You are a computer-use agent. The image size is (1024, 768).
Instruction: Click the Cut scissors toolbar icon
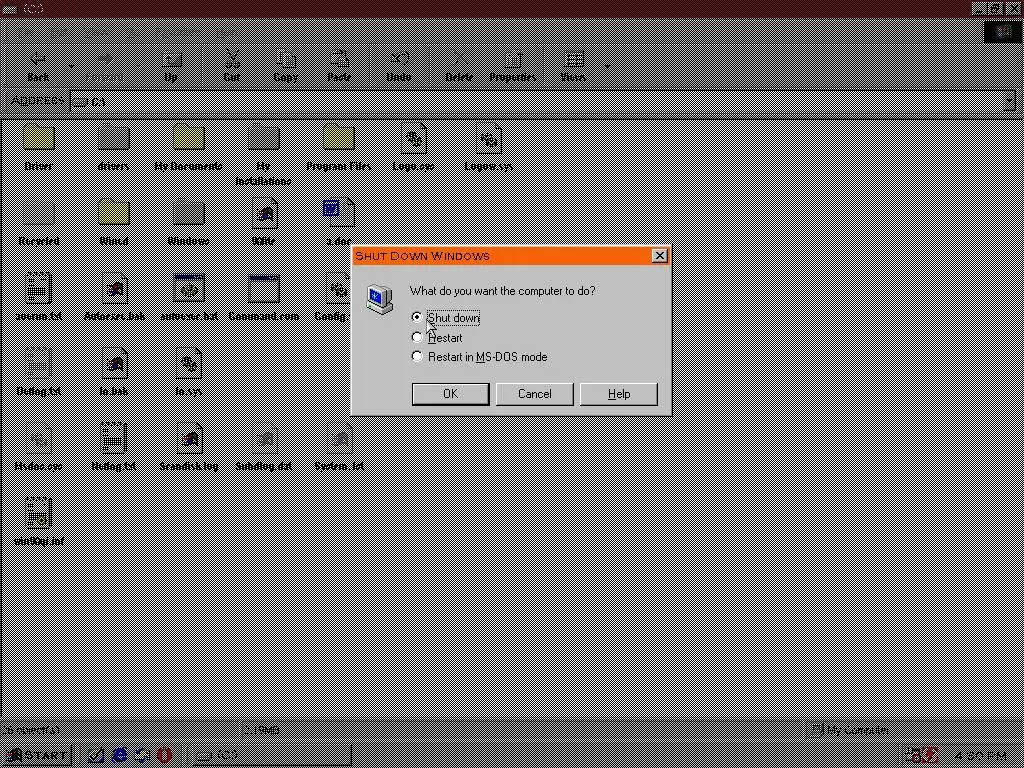232,65
